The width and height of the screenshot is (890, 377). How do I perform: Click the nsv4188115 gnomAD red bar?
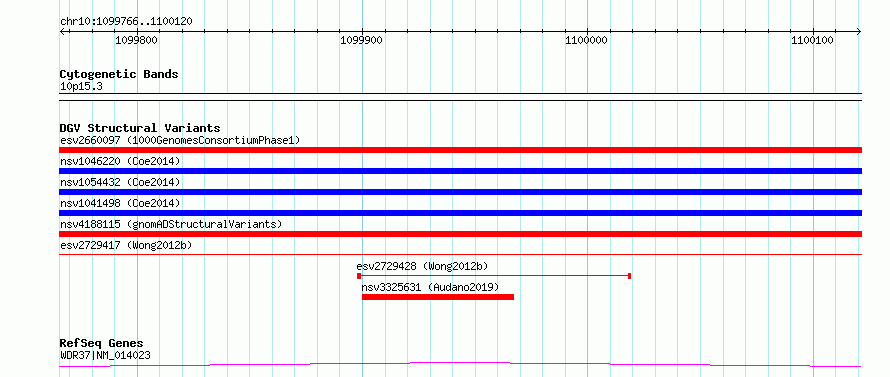pyautogui.click(x=460, y=234)
